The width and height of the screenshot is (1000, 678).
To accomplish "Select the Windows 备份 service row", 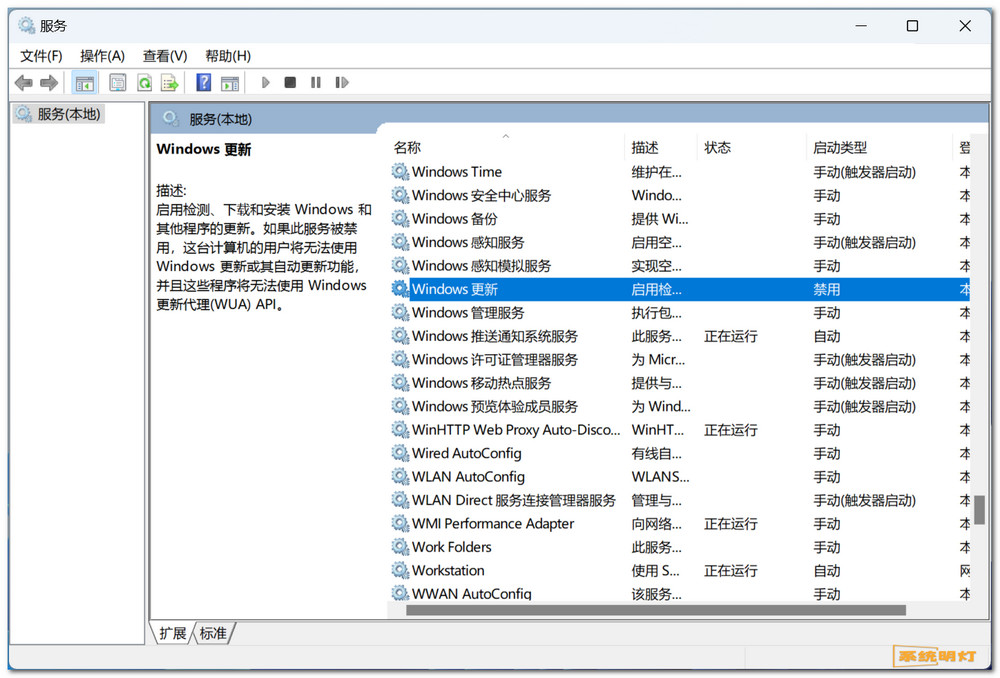I will (x=679, y=219).
